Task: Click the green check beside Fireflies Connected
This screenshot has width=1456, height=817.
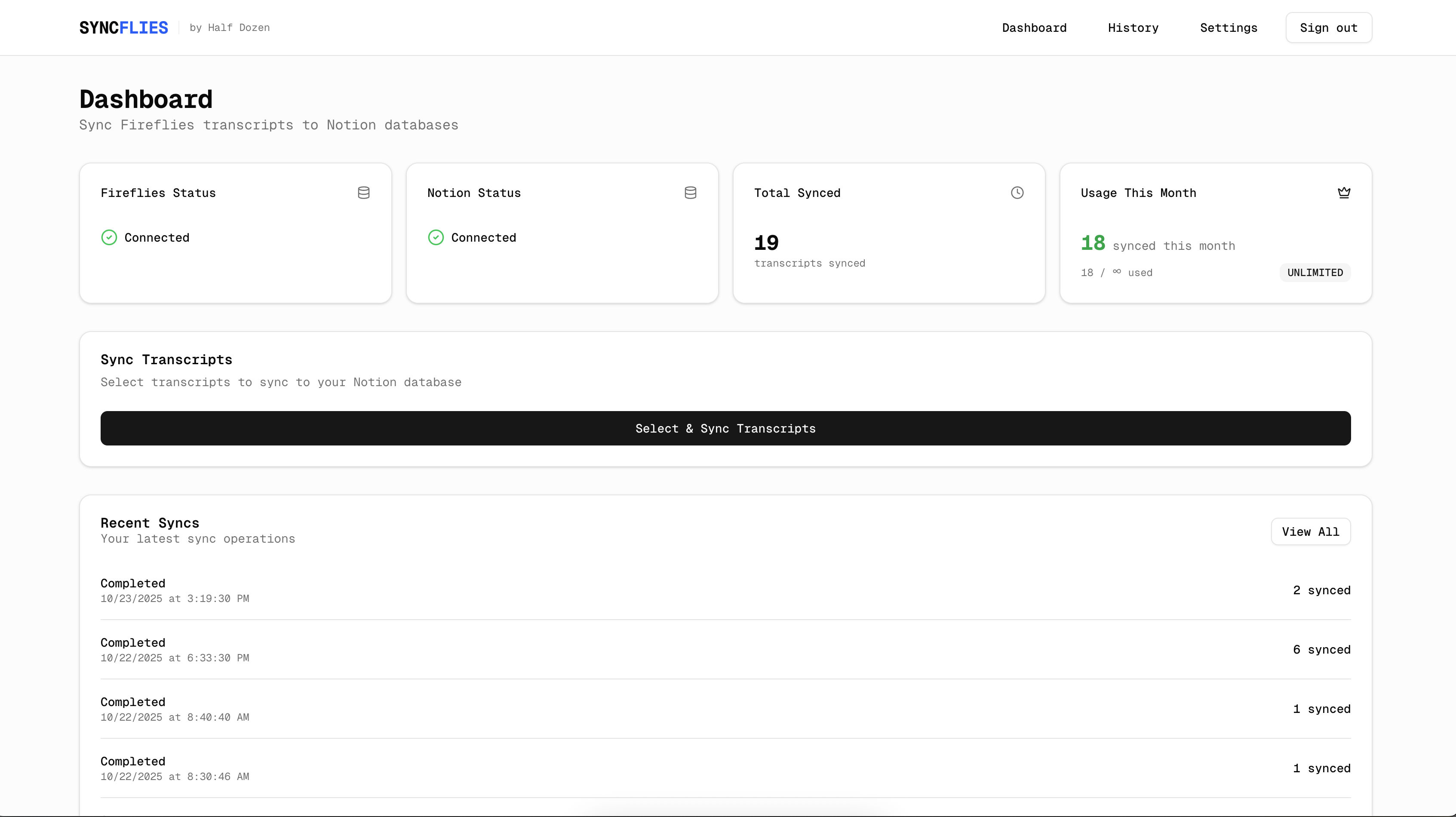Action: 109,237
